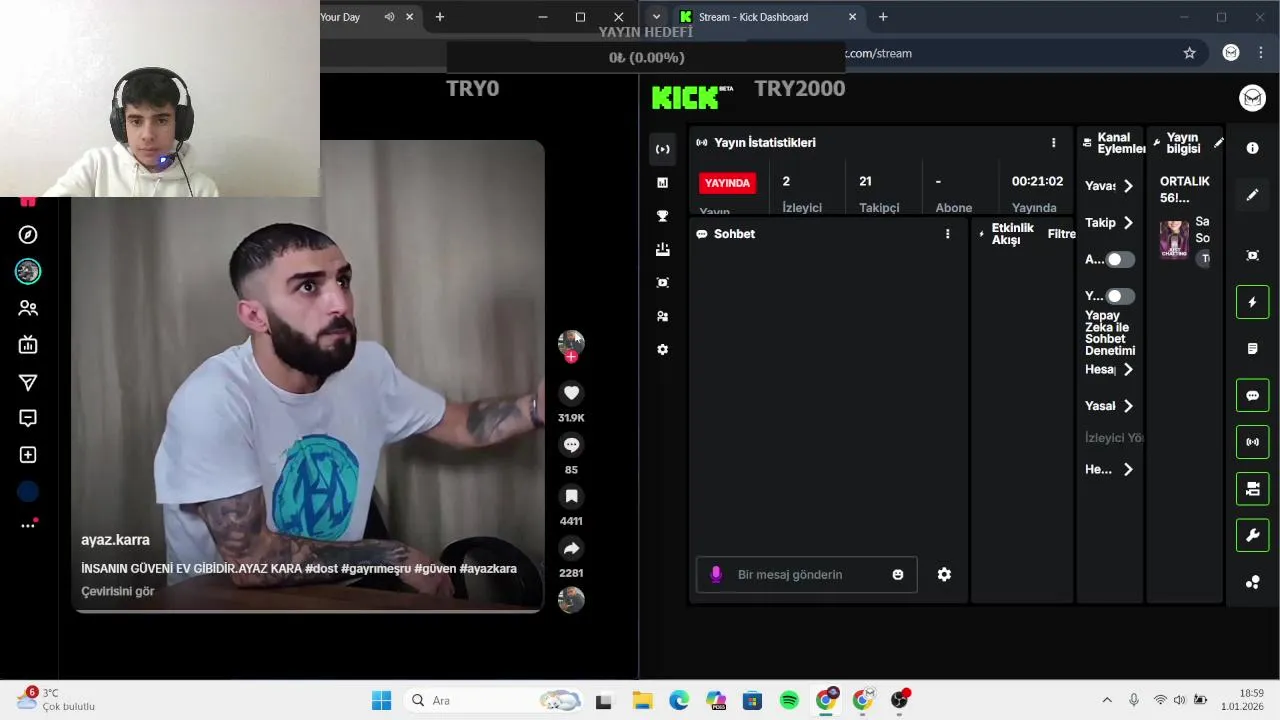This screenshot has width=1280, height=720.
Task: Follow creator with red plus badge
Action: pyautogui.click(x=571, y=357)
